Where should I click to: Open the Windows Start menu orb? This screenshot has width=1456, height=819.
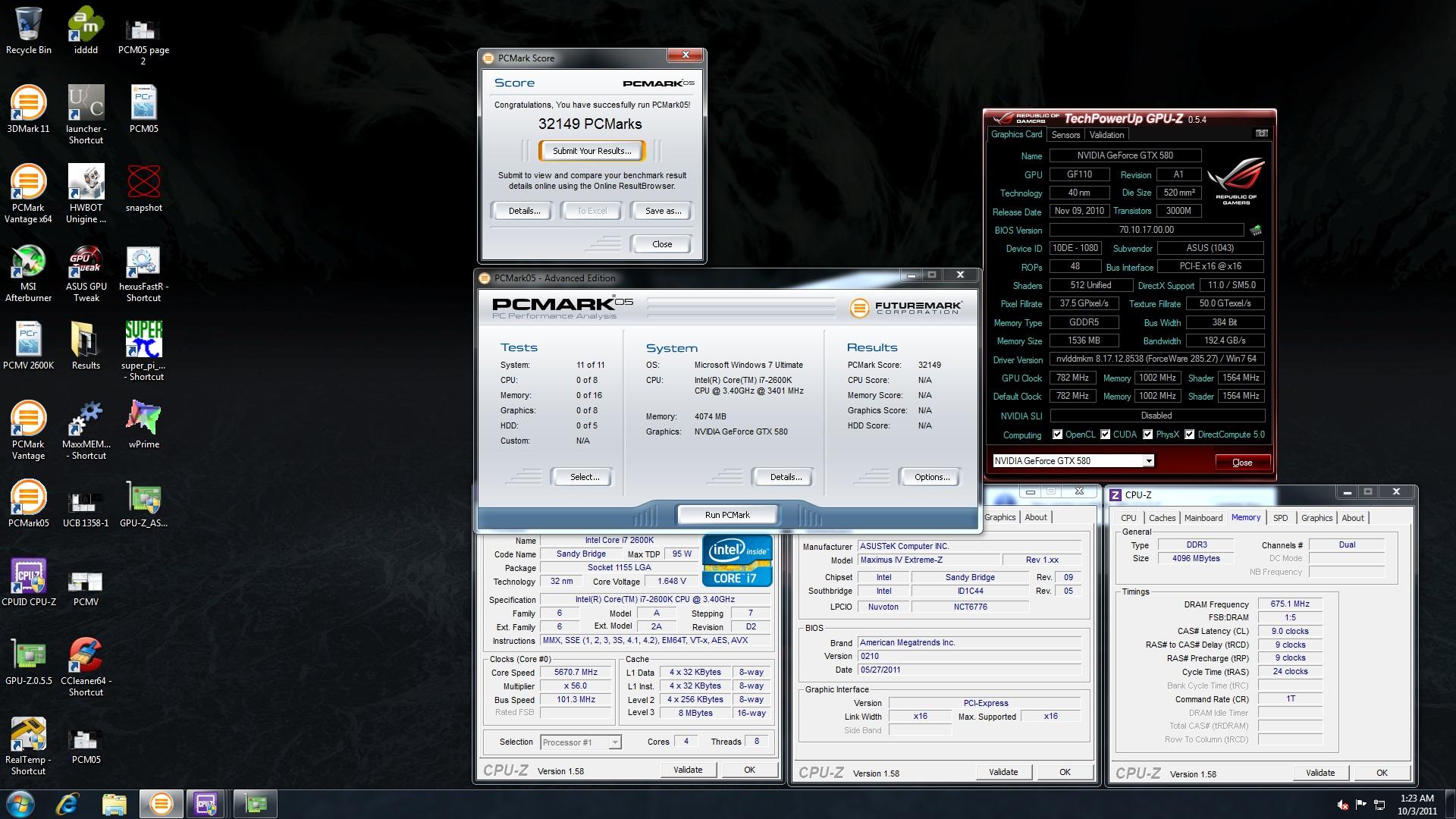pos(20,804)
